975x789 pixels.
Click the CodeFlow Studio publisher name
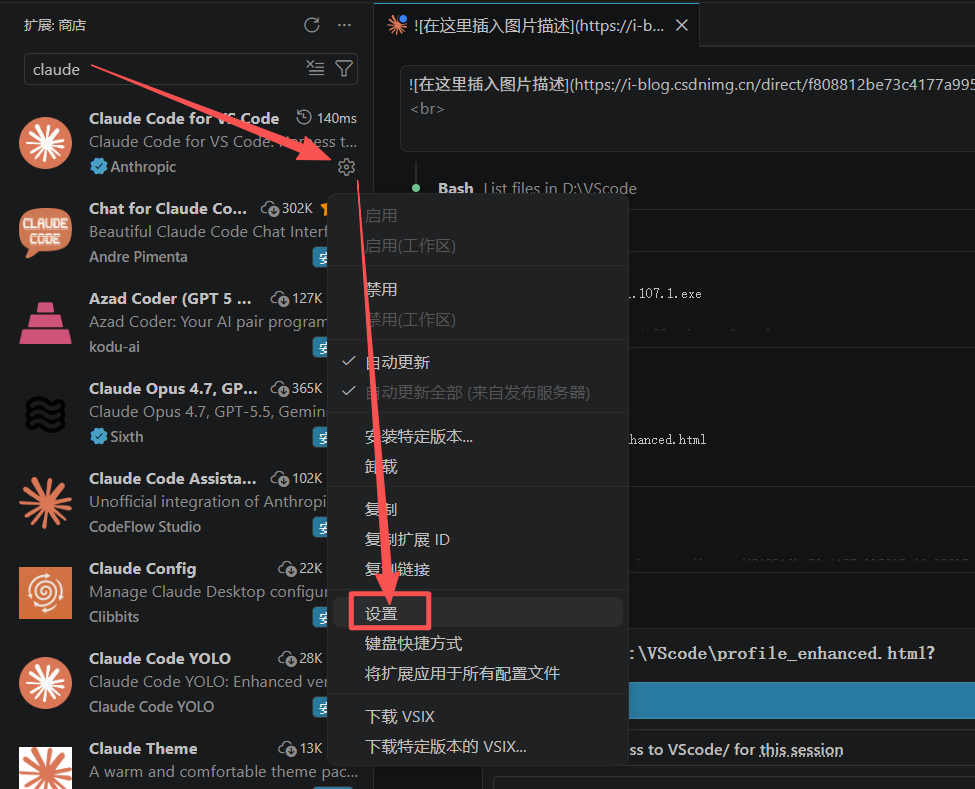coord(145,527)
